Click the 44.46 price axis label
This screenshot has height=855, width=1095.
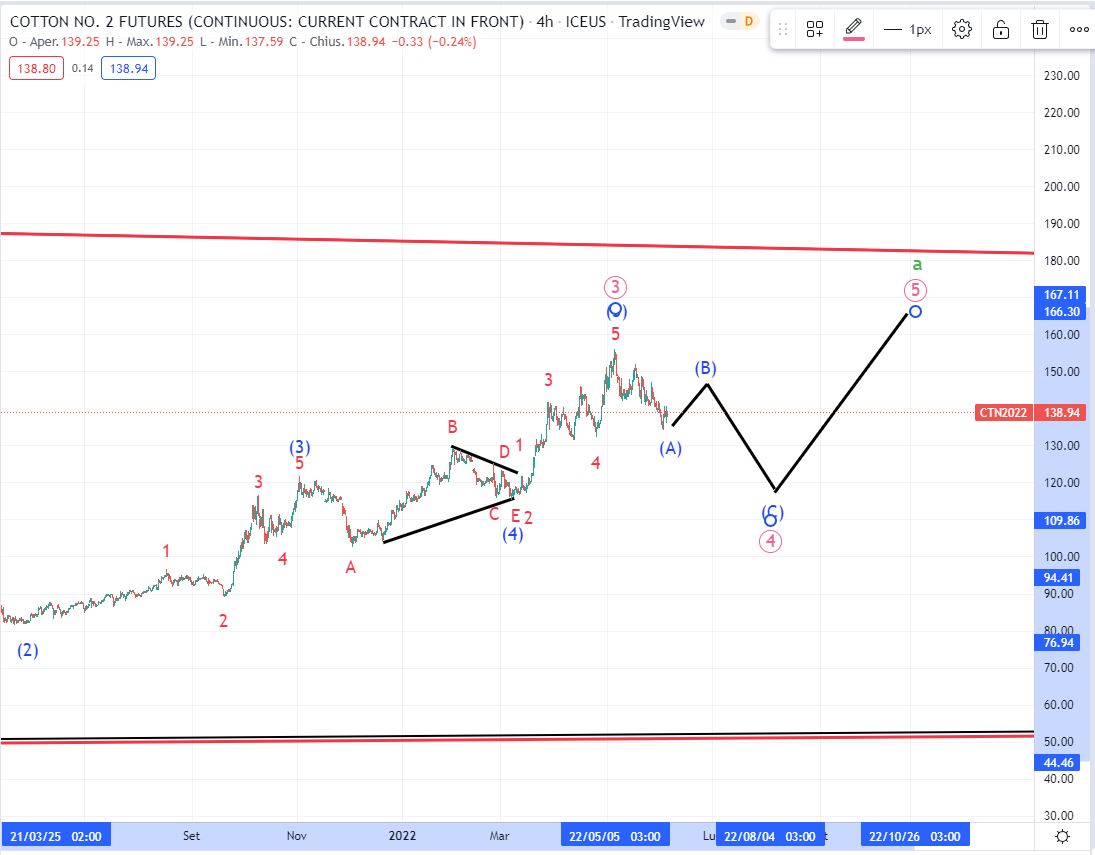click(1057, 763)
